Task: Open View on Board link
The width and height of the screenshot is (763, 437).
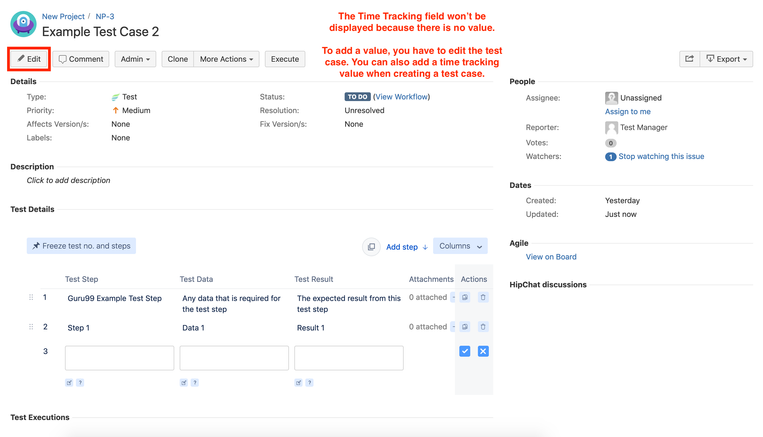Action: coord(551,257)
